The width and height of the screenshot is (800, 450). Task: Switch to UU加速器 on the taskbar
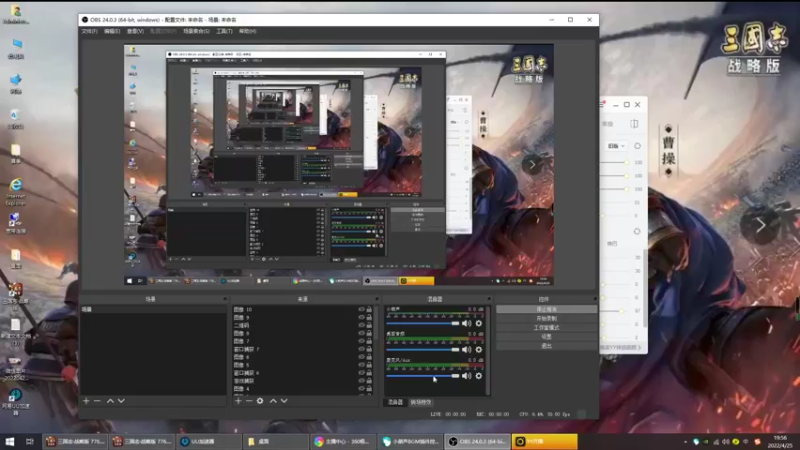pyautogui.click(x=208, y=442)
